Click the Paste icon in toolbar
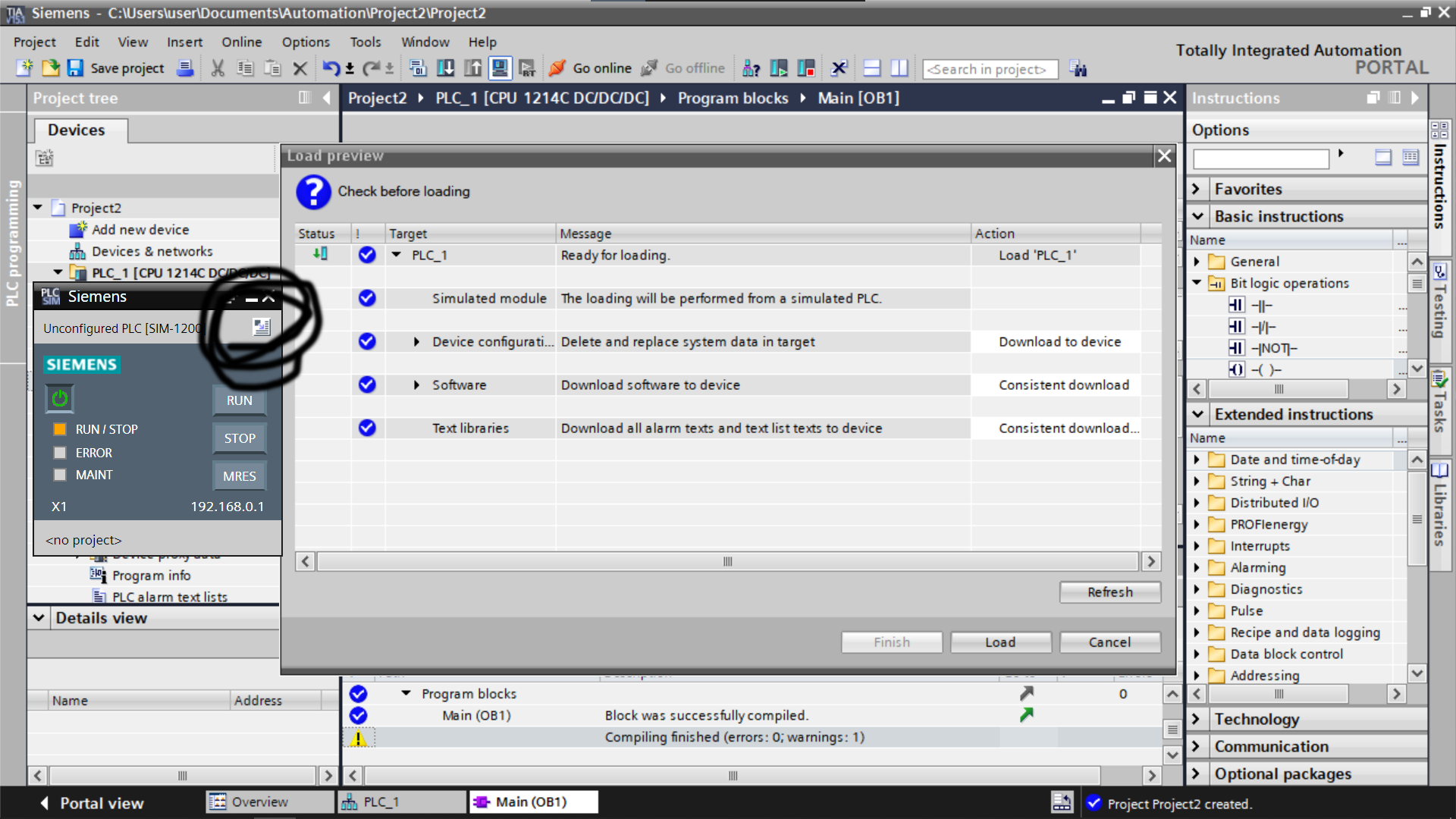 click(272, 68)
